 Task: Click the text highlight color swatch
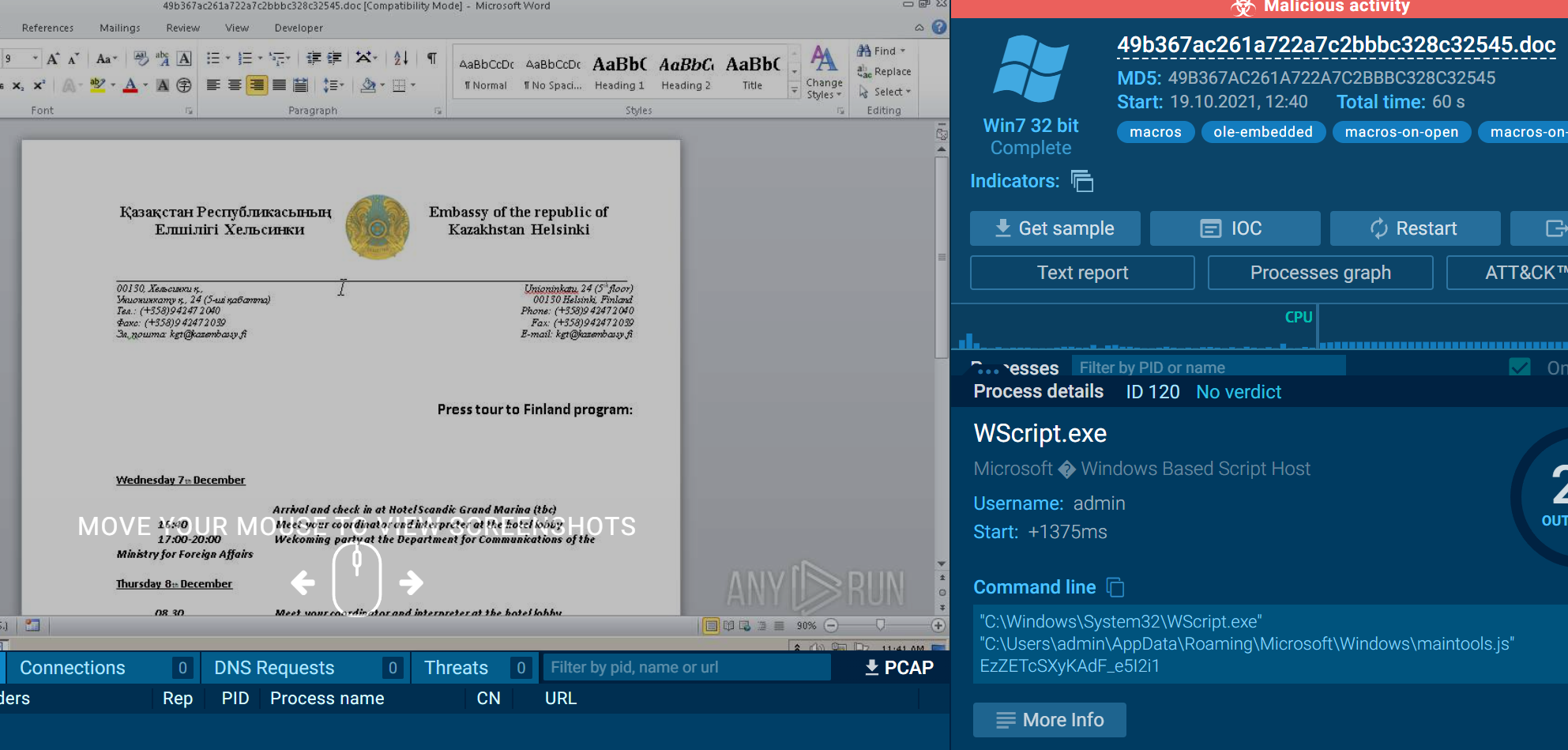[x=97, y=85]
